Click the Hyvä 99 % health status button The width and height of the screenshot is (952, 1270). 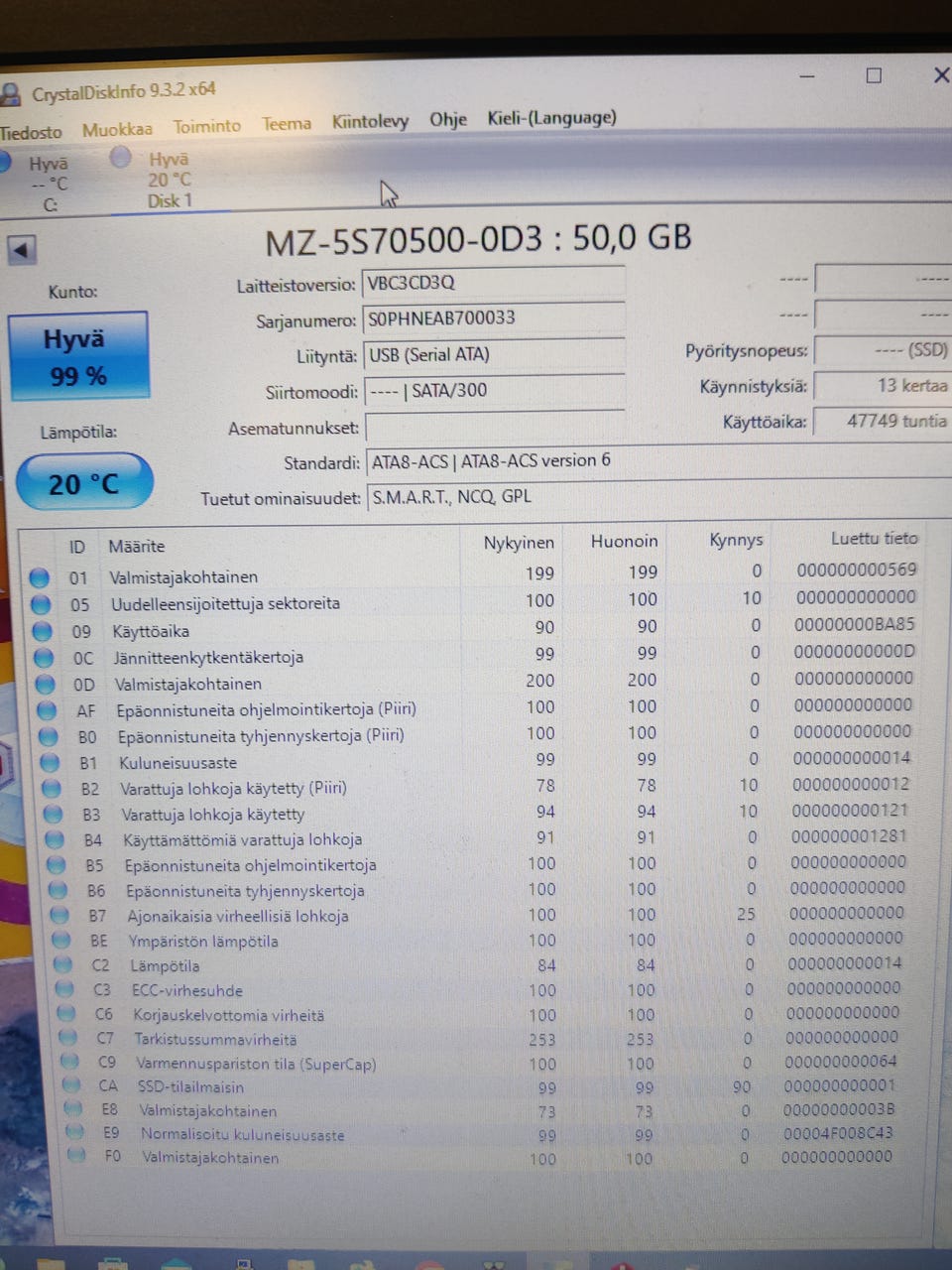[78, 356]
